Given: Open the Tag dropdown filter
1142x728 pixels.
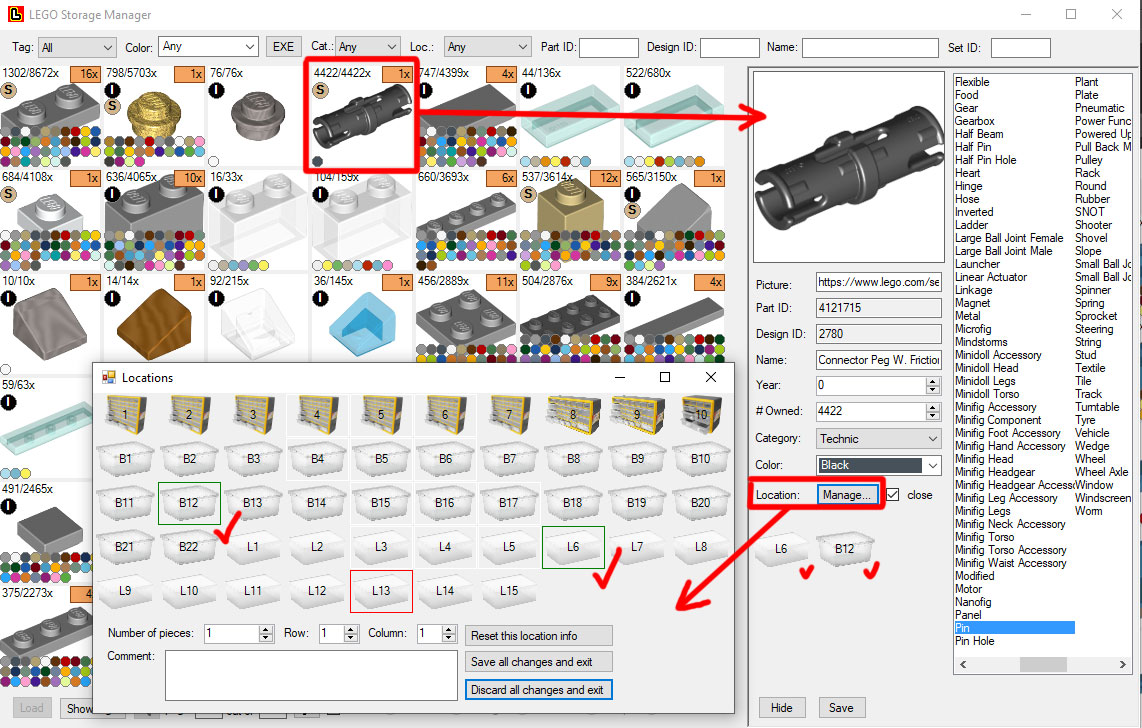Looking at the screenshot, I should tap(76, 47).
